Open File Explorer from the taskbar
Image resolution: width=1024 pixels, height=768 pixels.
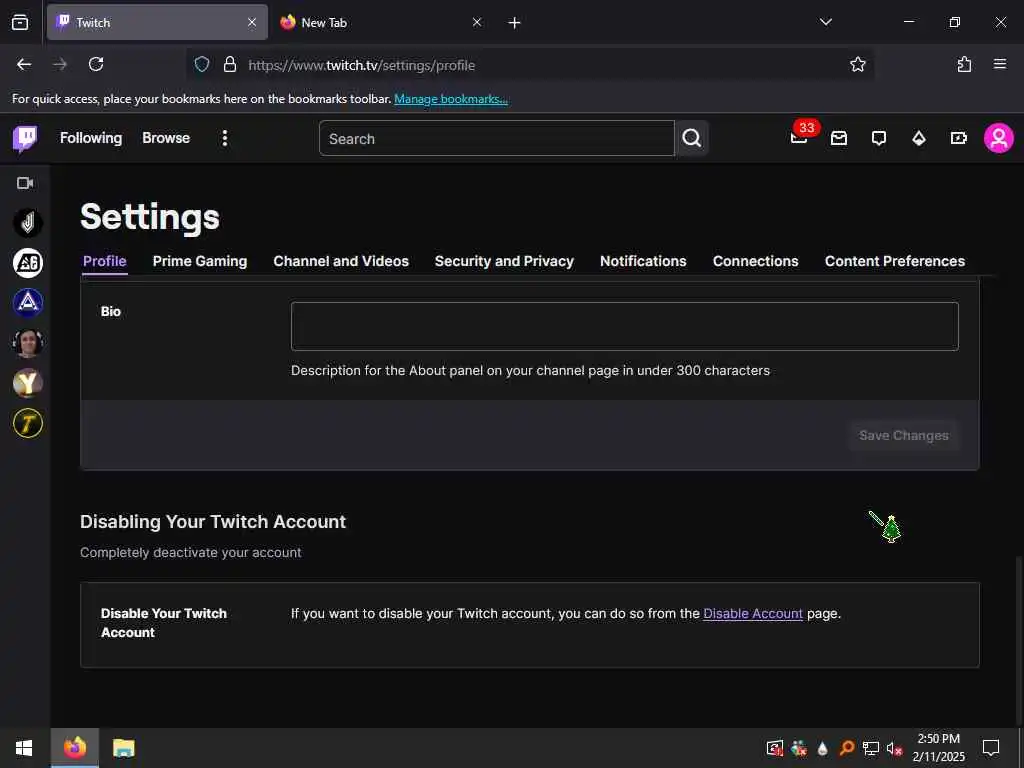tap(123, 748)
